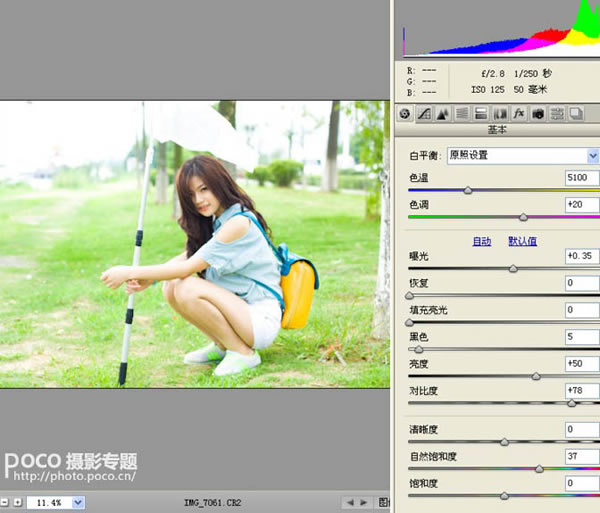Open the Detail sharpening panel
Image resolution: width=600 pixels, height=513 pixels.
point(442,114)
